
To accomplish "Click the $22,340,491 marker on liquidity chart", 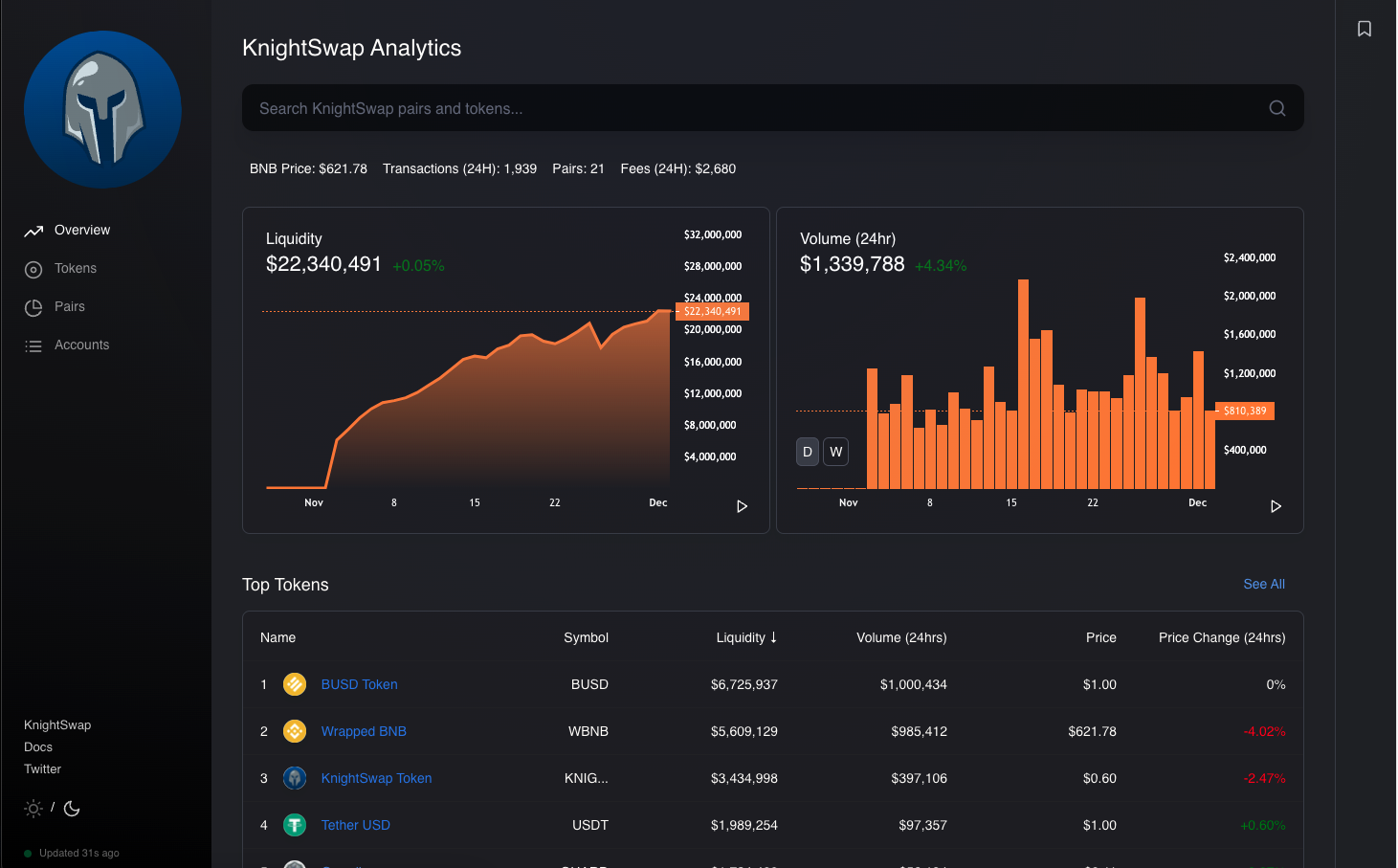I will point(712,311).
